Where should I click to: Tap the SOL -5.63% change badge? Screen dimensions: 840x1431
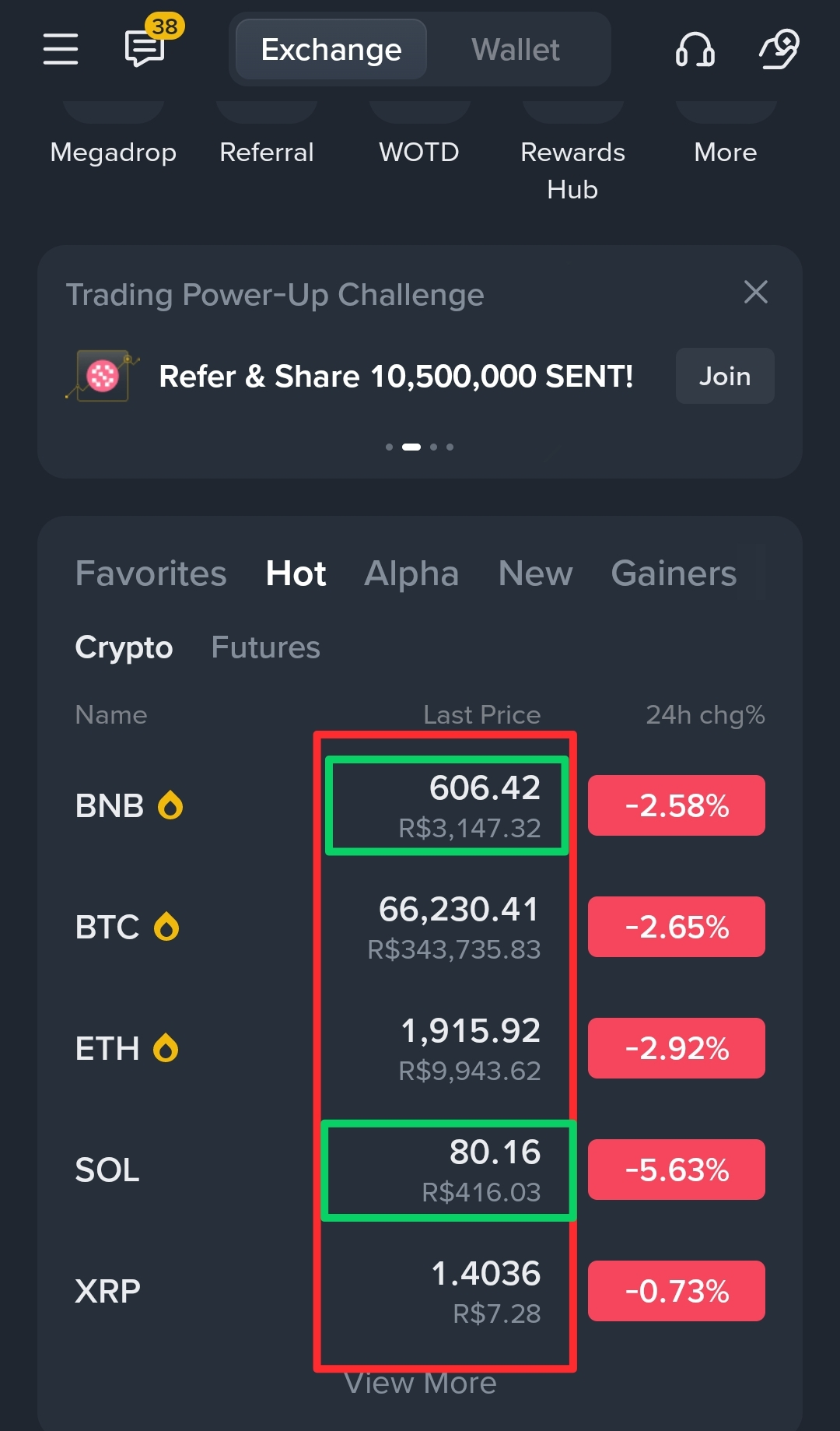point(677,1170)
